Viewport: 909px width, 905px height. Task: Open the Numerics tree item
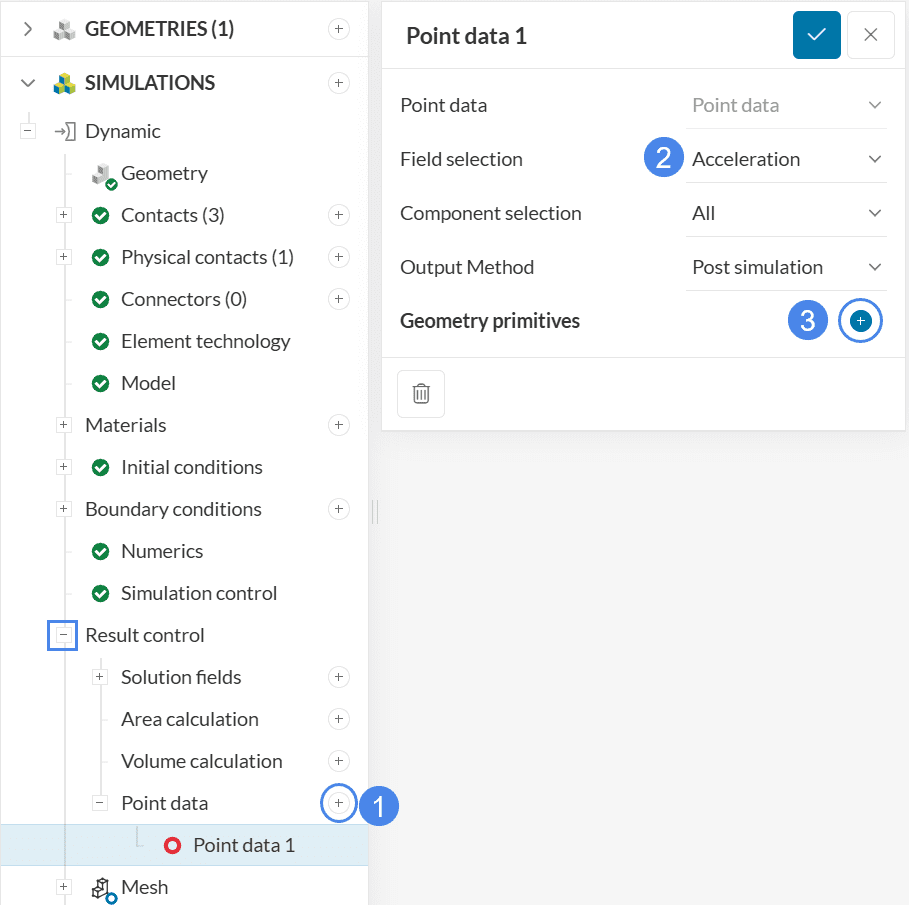coord(161,551)
